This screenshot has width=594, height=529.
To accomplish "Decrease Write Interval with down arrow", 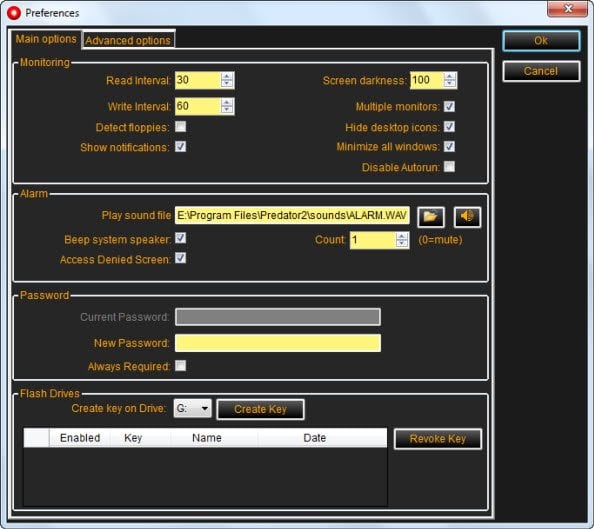I will (x=227, y=110).
